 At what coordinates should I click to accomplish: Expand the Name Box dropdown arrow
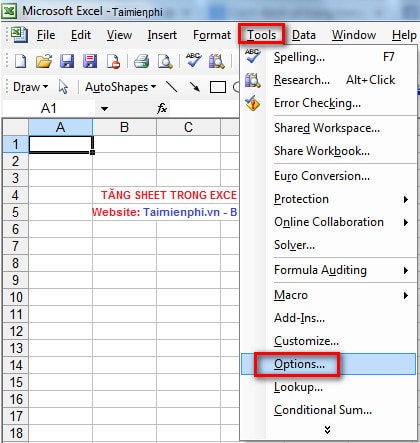tap(104, 109)
